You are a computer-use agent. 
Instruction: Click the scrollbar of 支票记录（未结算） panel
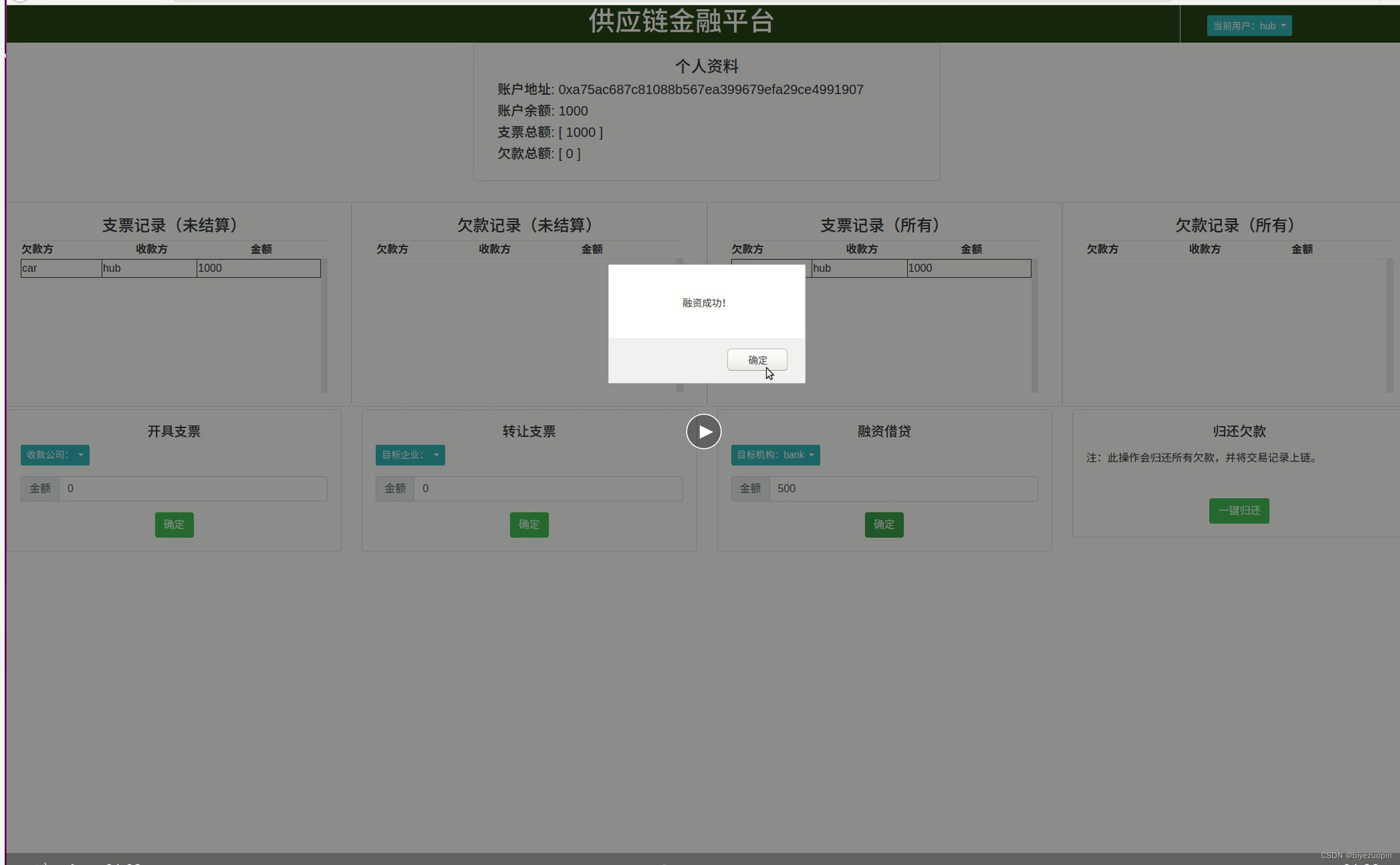pos(324,323)
